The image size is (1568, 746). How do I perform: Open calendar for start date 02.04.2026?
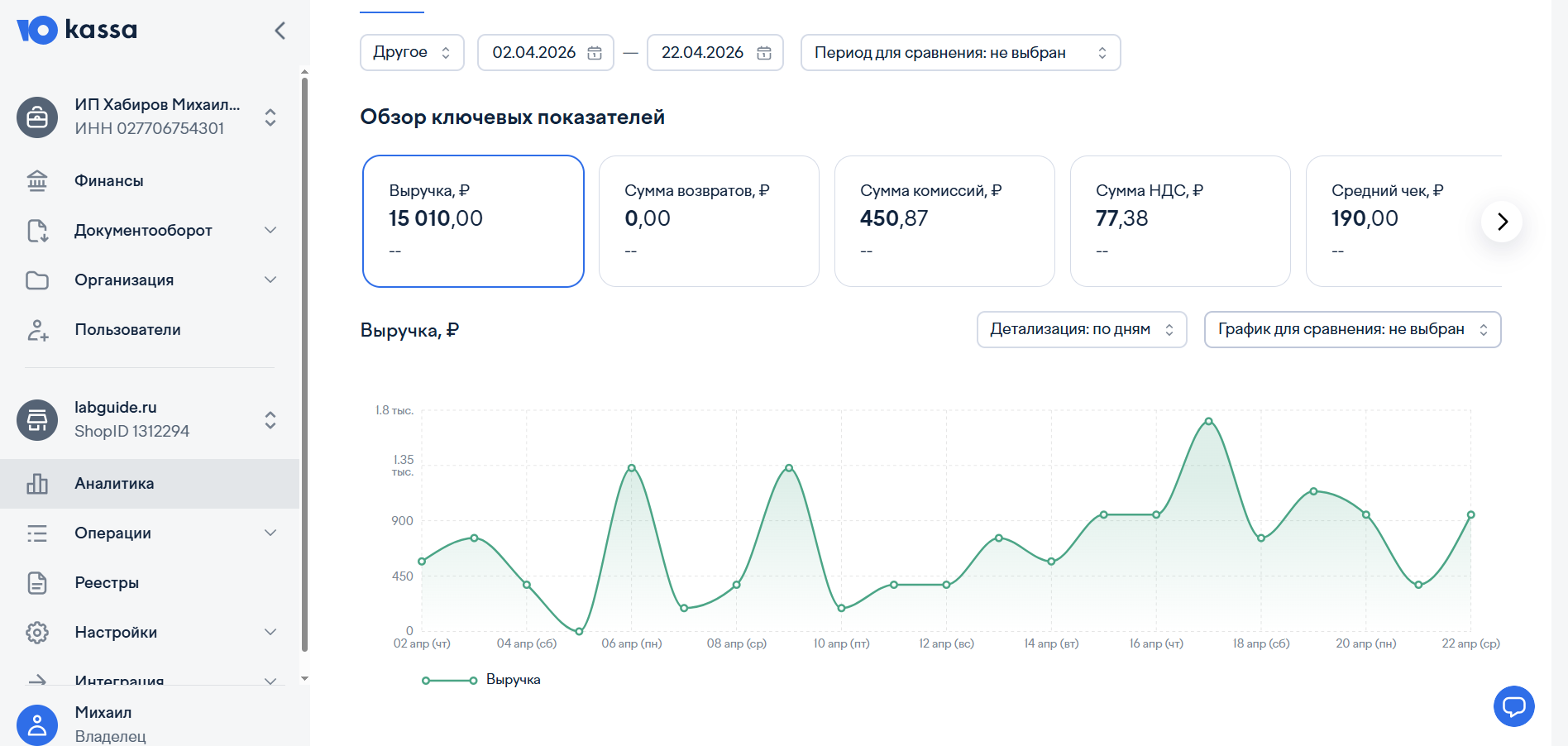[594, 53]
